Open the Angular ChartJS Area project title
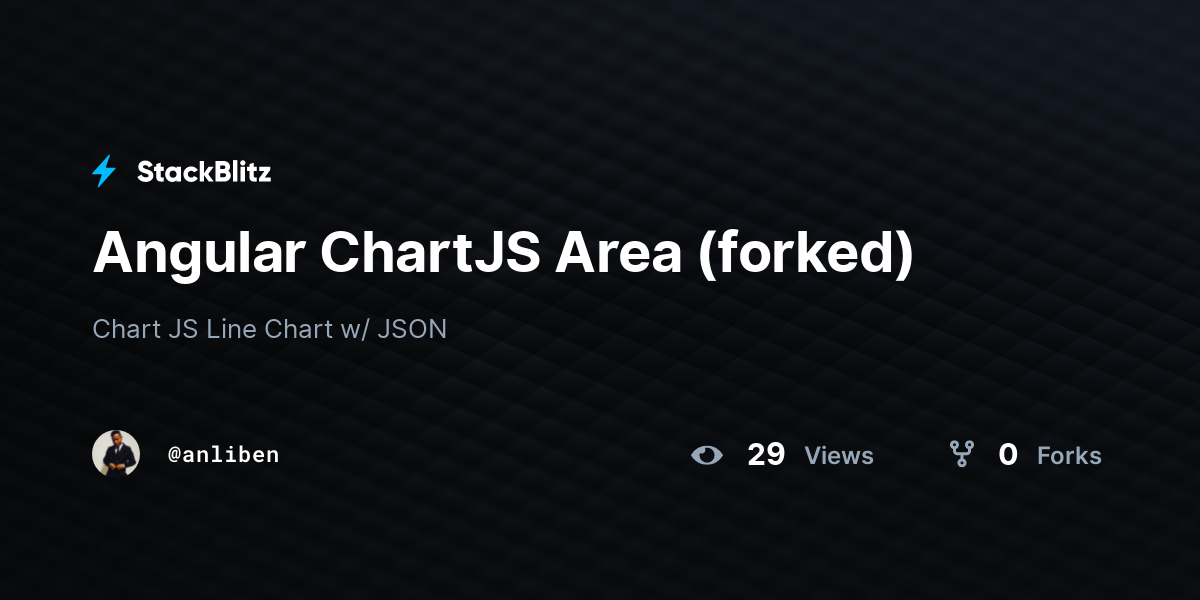Viewport: 1200px width, 600px height. tap(503, 254)
